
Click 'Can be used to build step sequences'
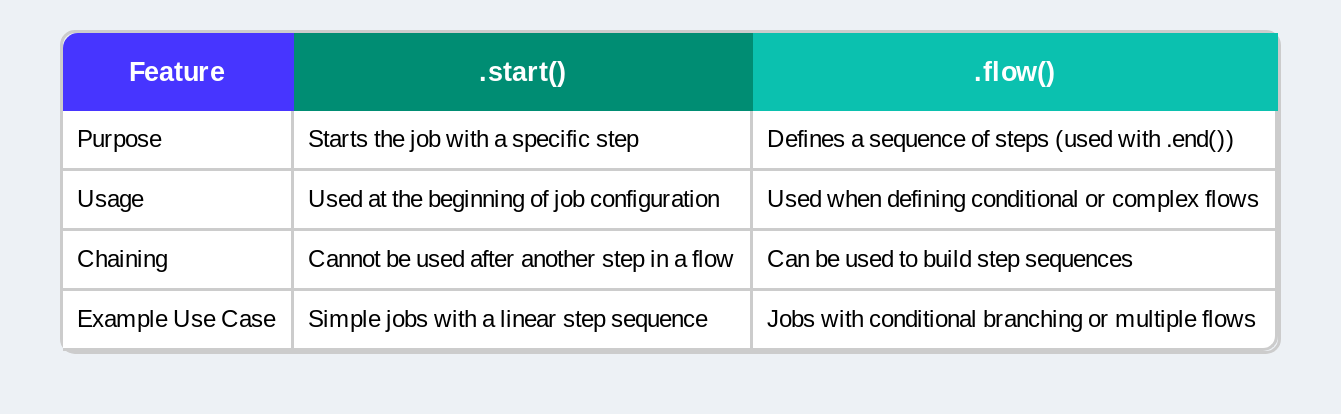[949, 260]
